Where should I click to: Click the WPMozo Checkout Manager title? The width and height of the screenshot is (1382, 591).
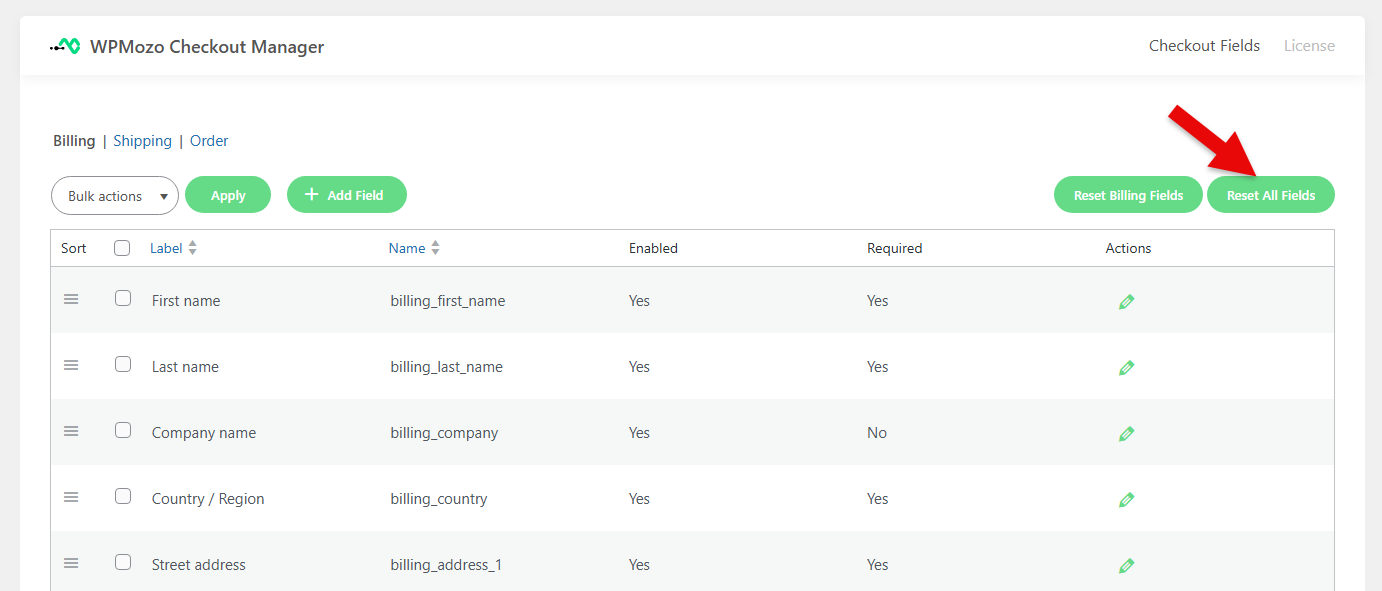(x=207, y=47)
